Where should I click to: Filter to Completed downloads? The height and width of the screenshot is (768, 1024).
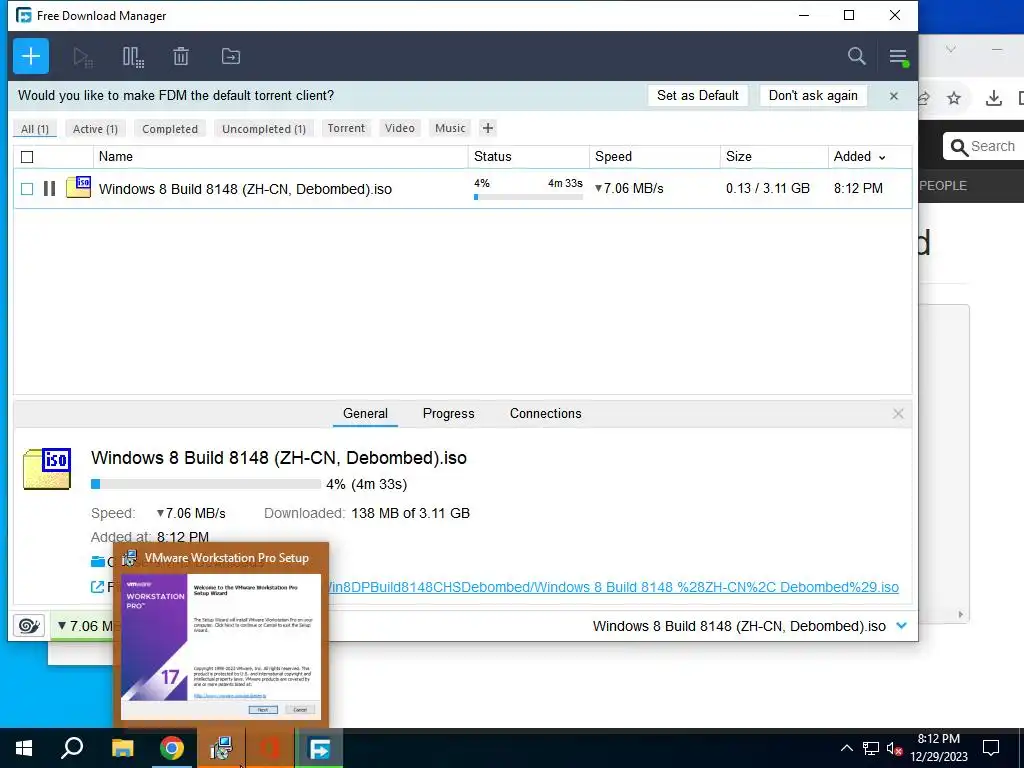click(x=170, y=129)
